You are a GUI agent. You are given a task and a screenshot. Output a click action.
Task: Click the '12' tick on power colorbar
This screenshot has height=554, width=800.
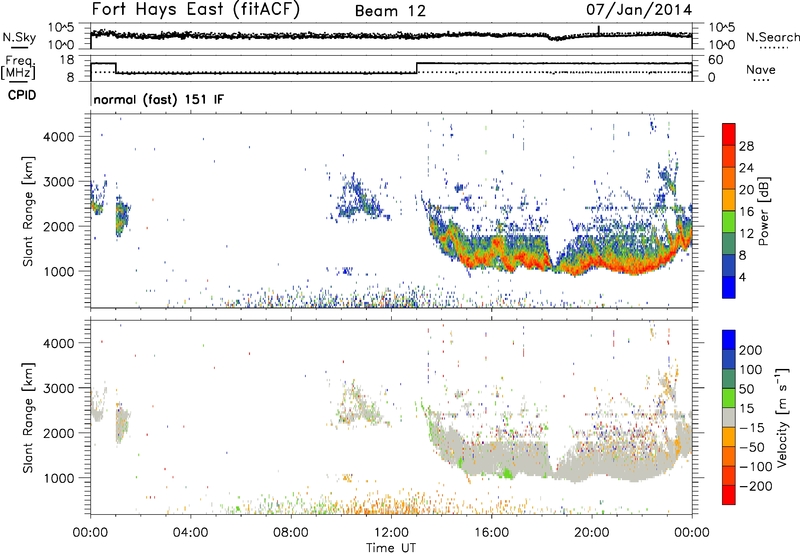tap(746, 234)
